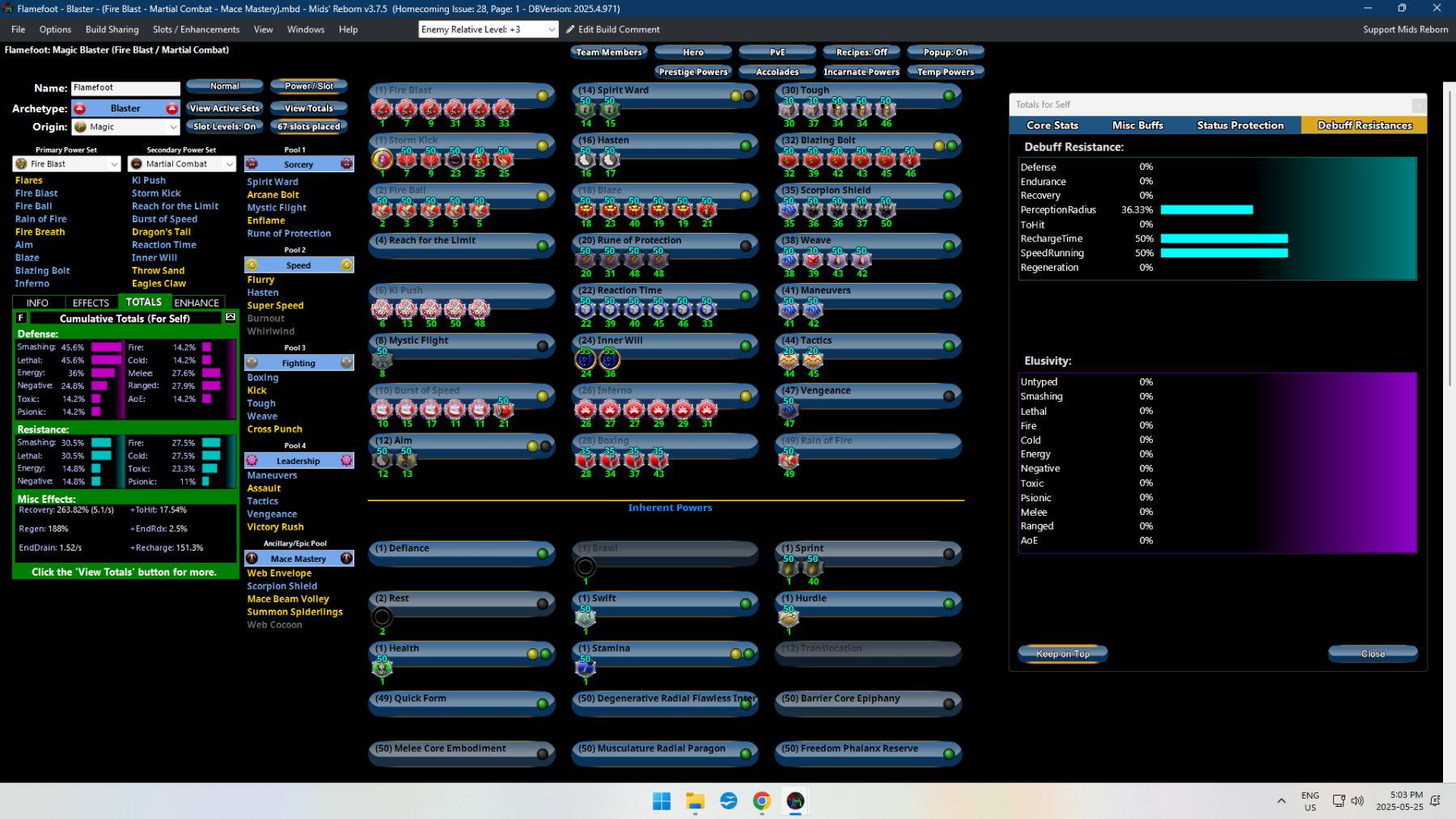Expand the Archetype Blaster dropdown

(x=125, y=108)
